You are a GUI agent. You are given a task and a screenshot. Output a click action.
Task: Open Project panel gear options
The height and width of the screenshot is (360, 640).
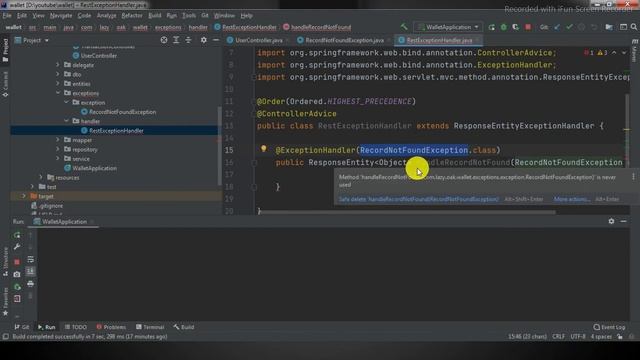(x=203, y=40)
